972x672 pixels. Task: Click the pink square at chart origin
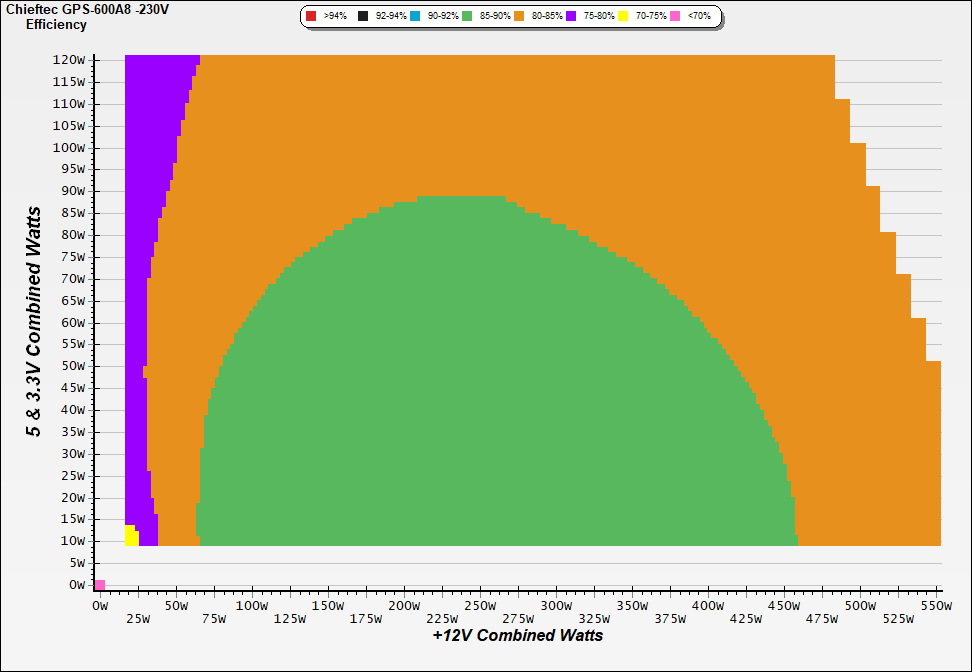[99, 585]
